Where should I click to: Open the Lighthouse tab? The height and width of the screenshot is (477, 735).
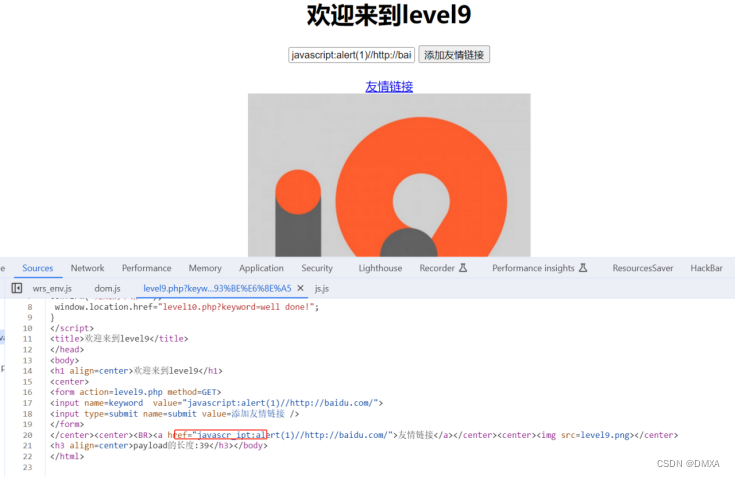click(380, 268)
